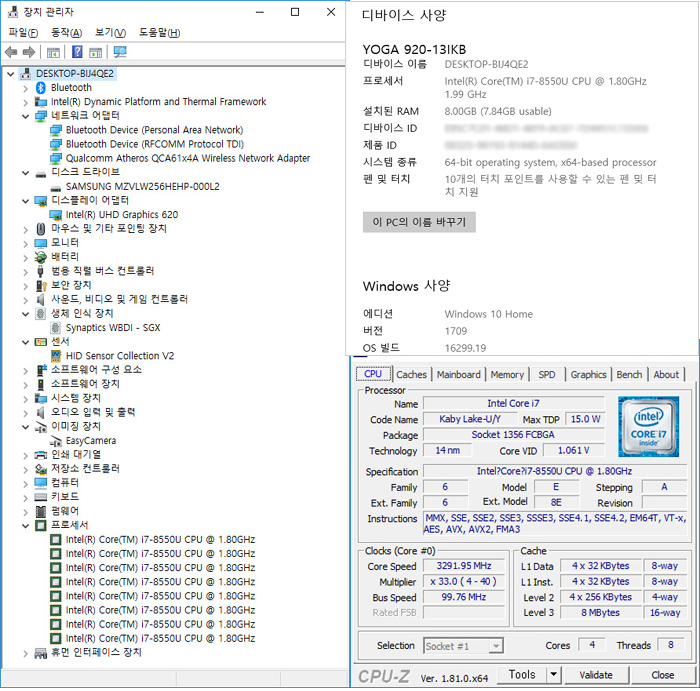Image resolution: width=700 pixels, height=691 pixels.
Task: Click the Level 3 cache 8 MBytes value
Action: (600, 613)
